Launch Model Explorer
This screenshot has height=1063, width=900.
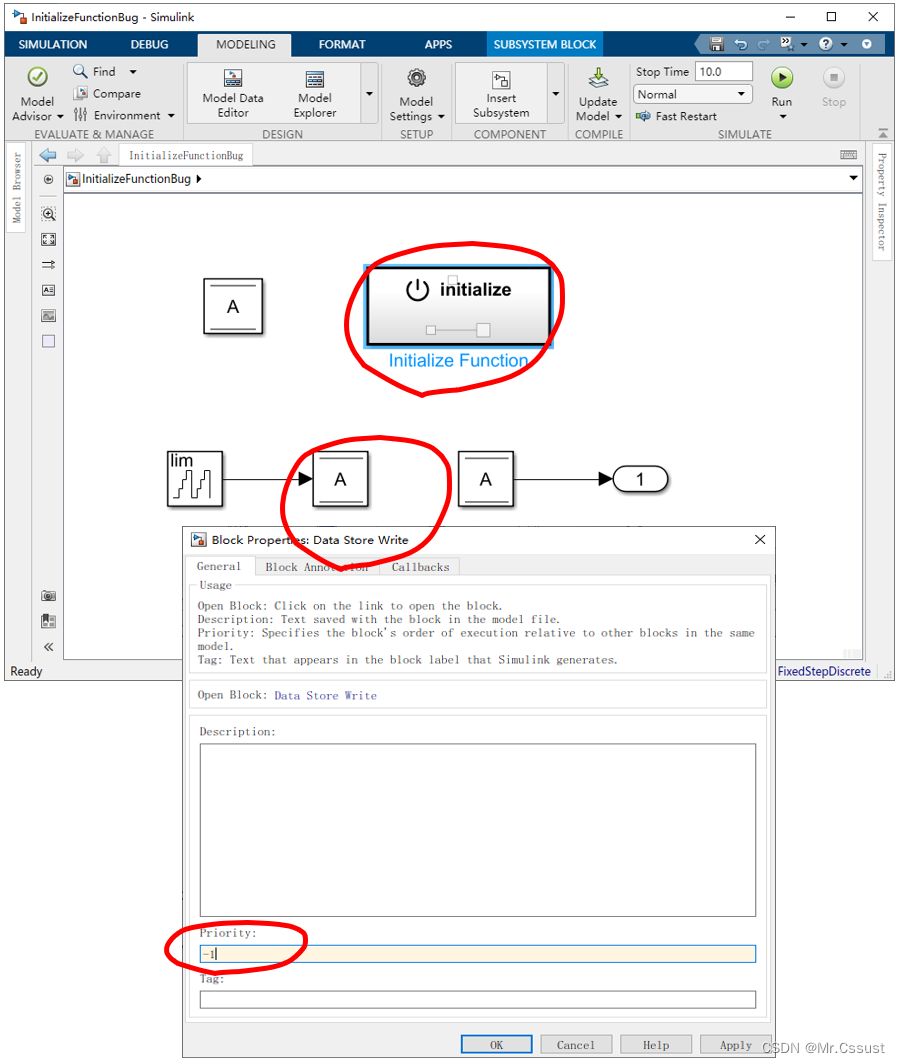tap(314, 94)
